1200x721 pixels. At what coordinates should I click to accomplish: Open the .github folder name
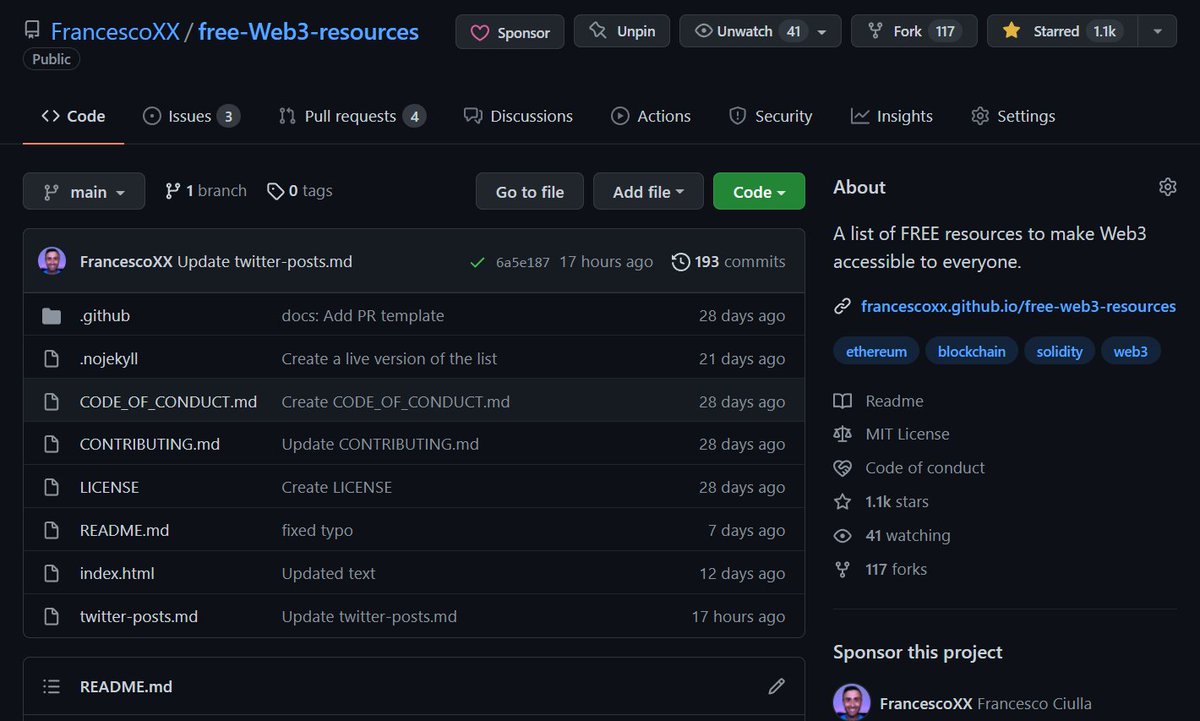(105, 316)
